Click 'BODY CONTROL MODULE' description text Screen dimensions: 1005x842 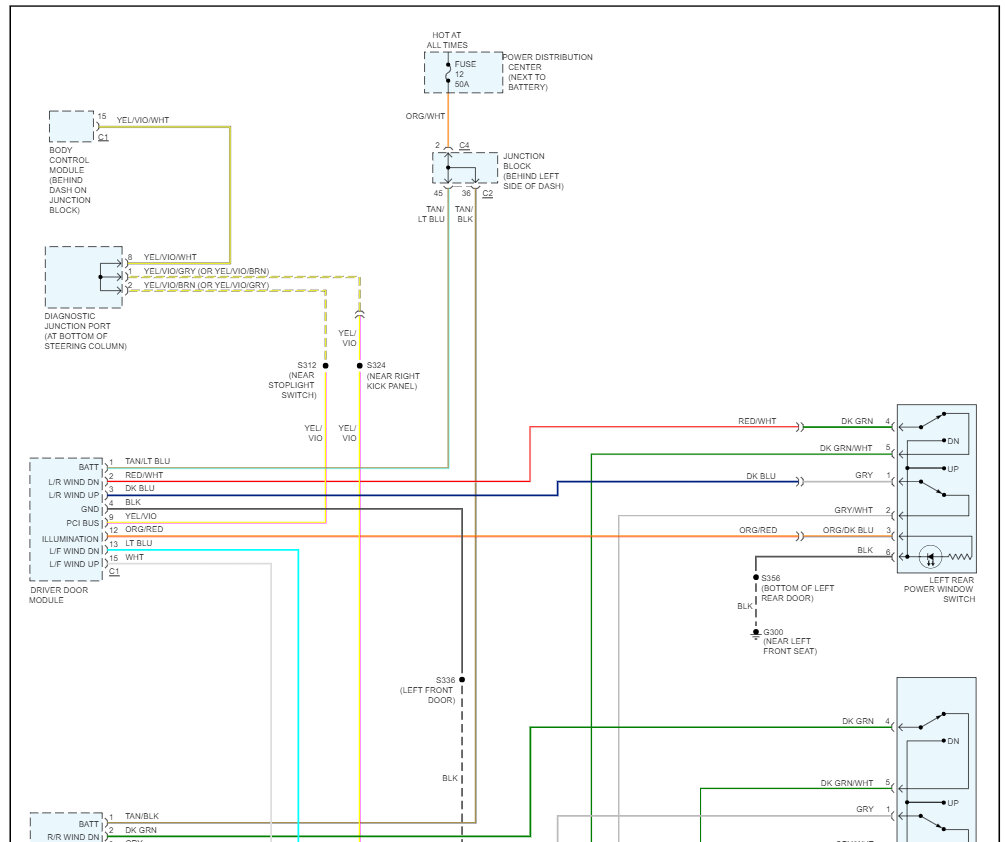[70, 180]
